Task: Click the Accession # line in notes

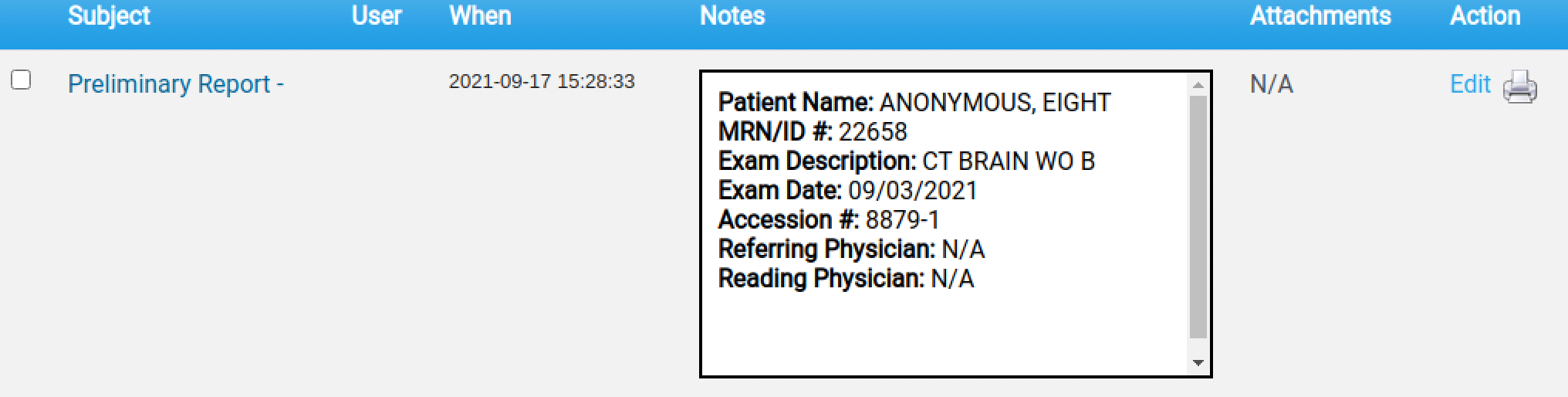Action: tap(829, 219)
